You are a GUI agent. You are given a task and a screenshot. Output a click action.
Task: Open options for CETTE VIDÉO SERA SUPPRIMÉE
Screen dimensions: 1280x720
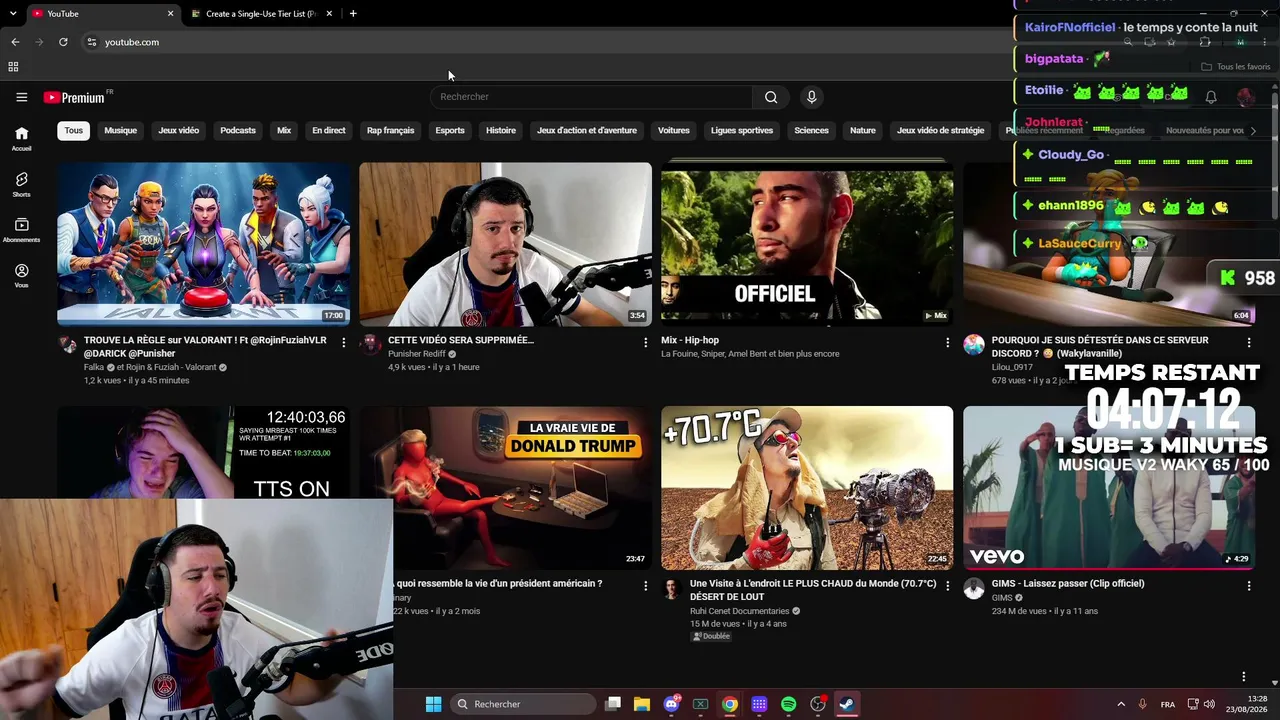645,342
